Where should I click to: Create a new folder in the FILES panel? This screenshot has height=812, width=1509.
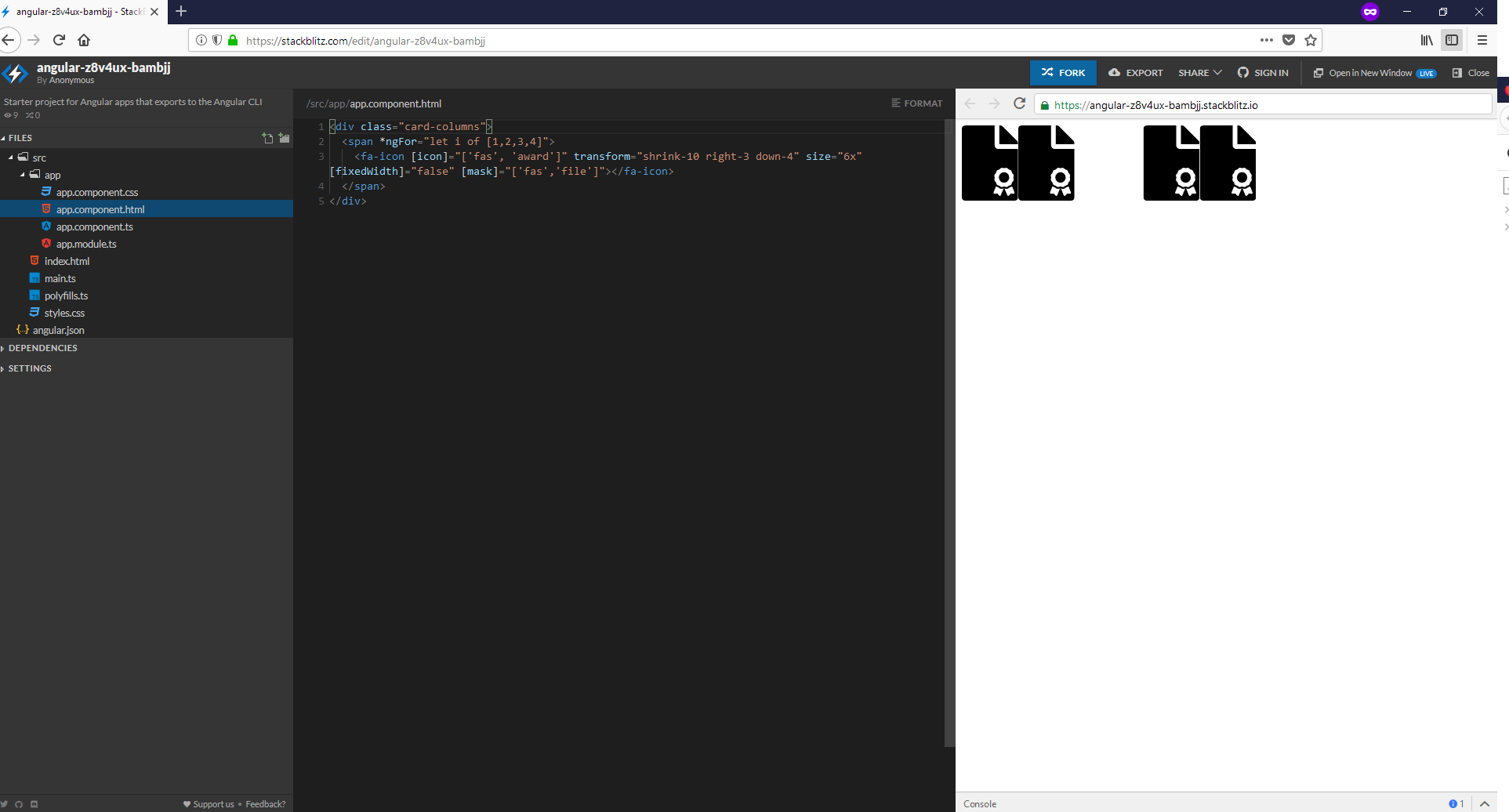tap(284, 139)
